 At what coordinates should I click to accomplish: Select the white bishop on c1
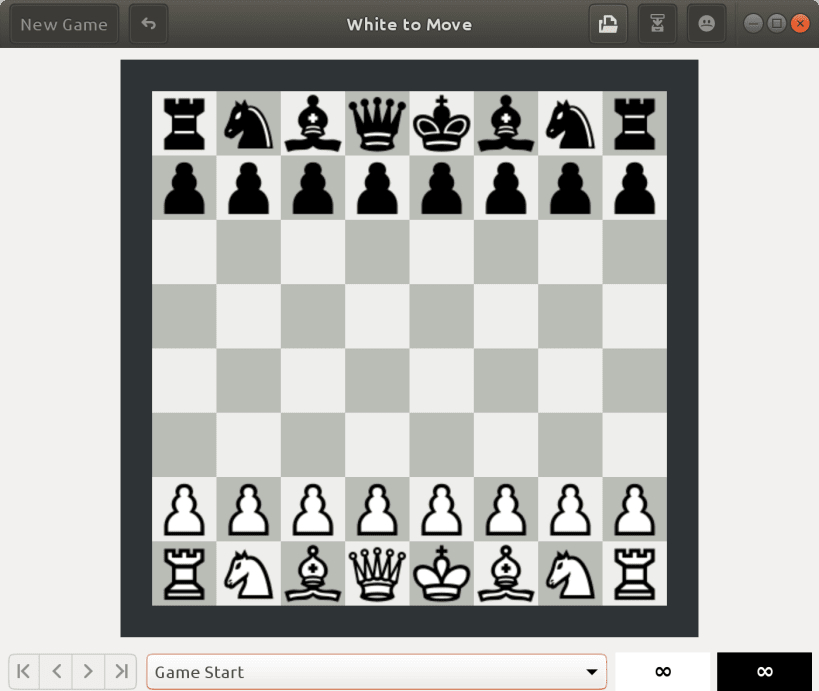click(x=313, y=573)
